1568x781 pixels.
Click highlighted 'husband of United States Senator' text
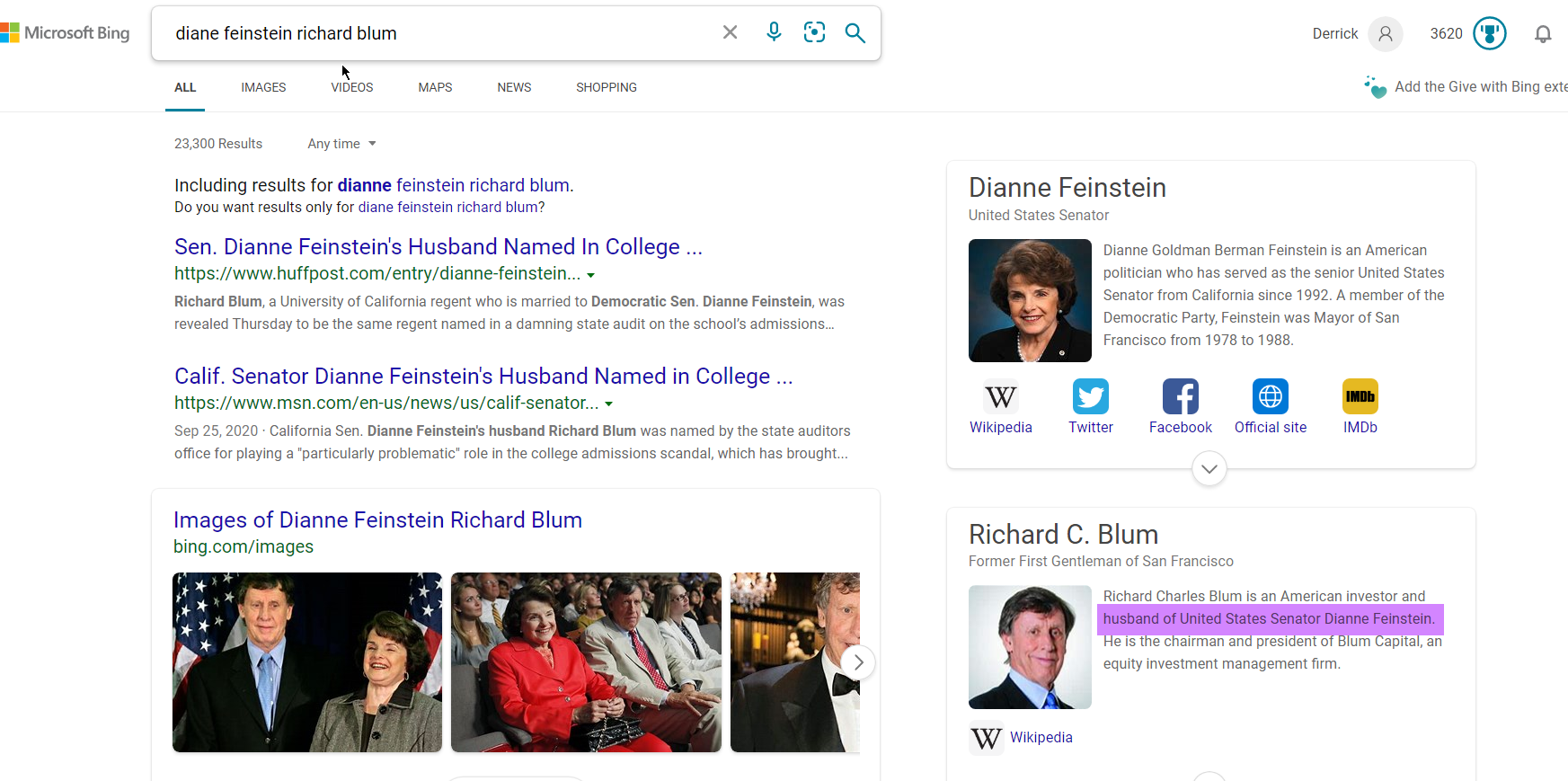click(1269, 619)
